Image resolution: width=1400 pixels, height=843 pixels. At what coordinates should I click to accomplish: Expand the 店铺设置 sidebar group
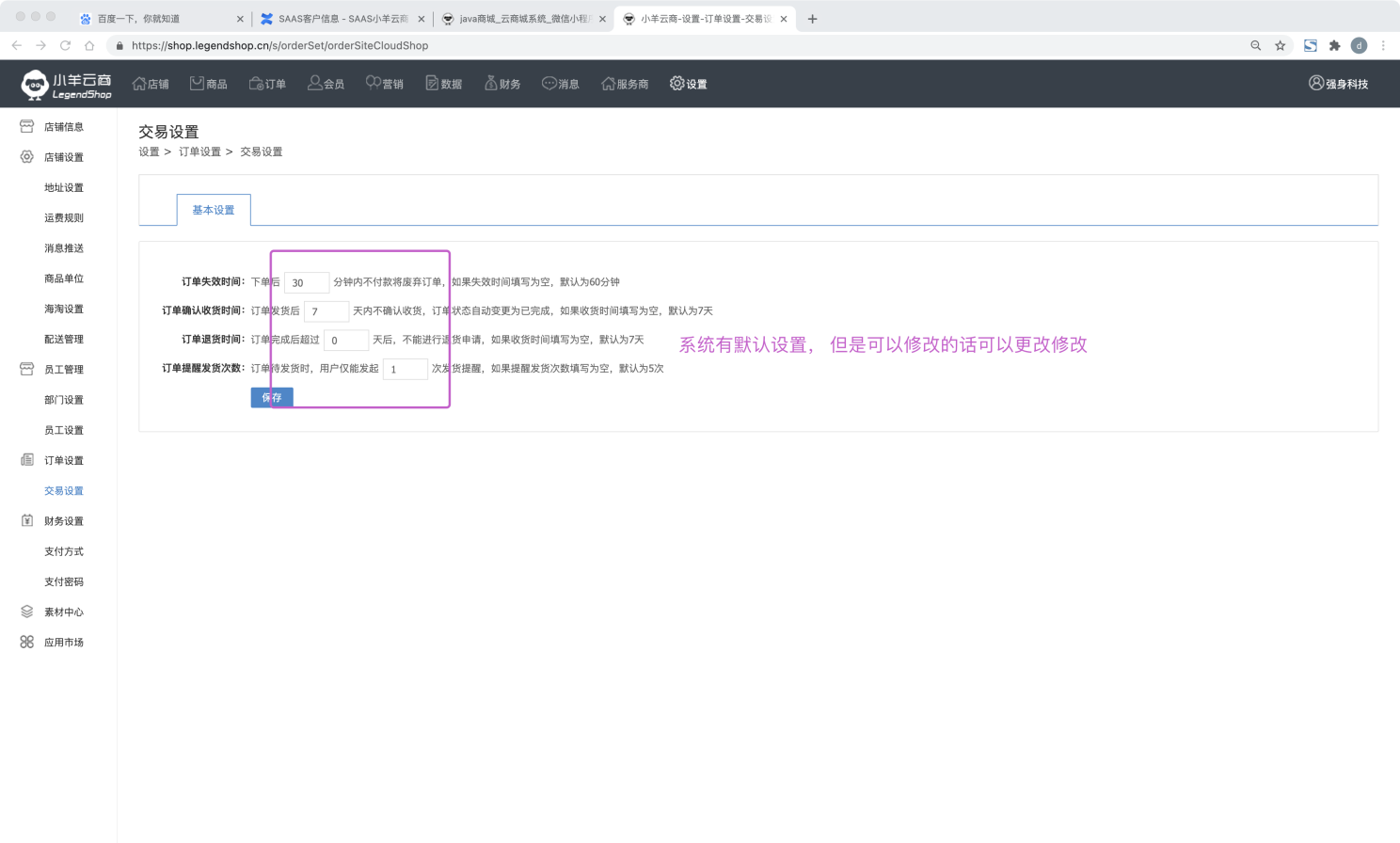63,157
